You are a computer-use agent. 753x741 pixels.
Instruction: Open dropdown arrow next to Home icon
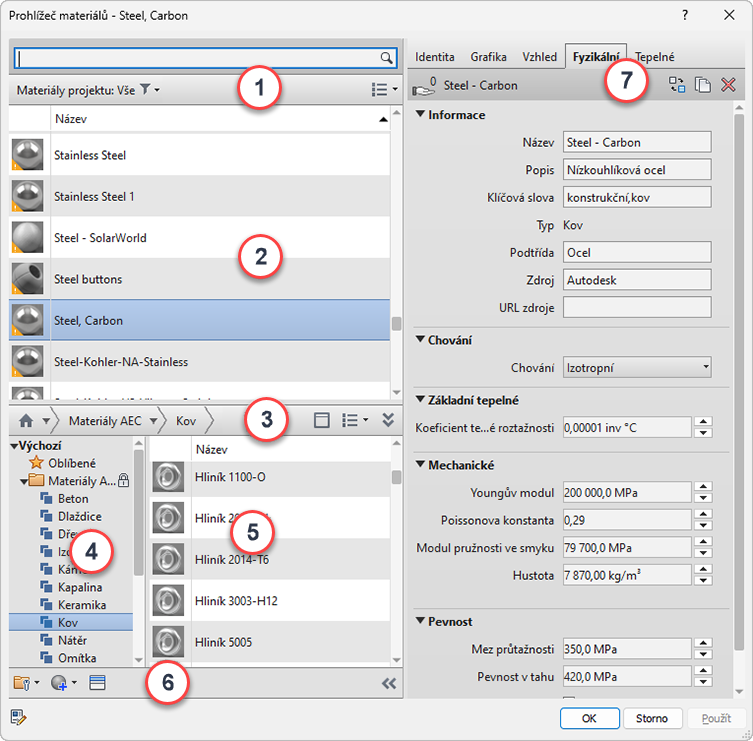46,421
